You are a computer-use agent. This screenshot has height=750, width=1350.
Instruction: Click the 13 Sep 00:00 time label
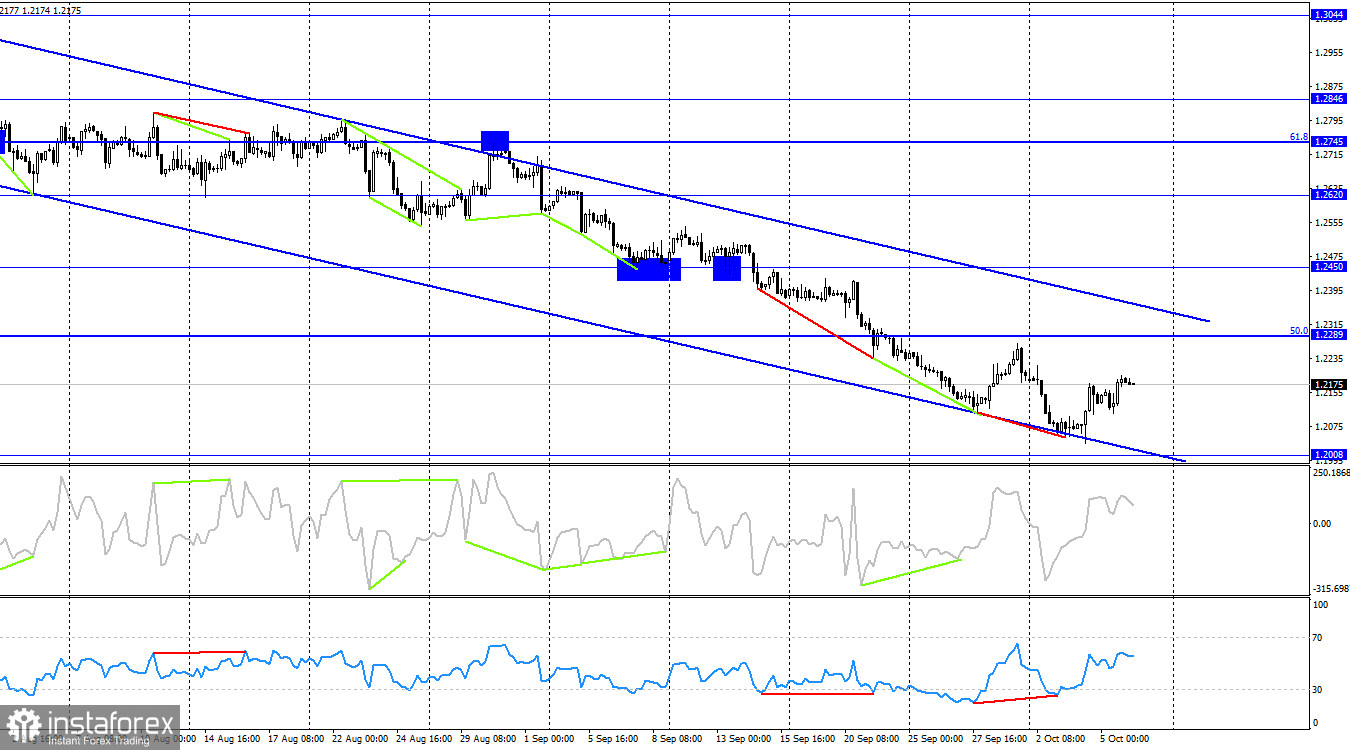(745, 739)
